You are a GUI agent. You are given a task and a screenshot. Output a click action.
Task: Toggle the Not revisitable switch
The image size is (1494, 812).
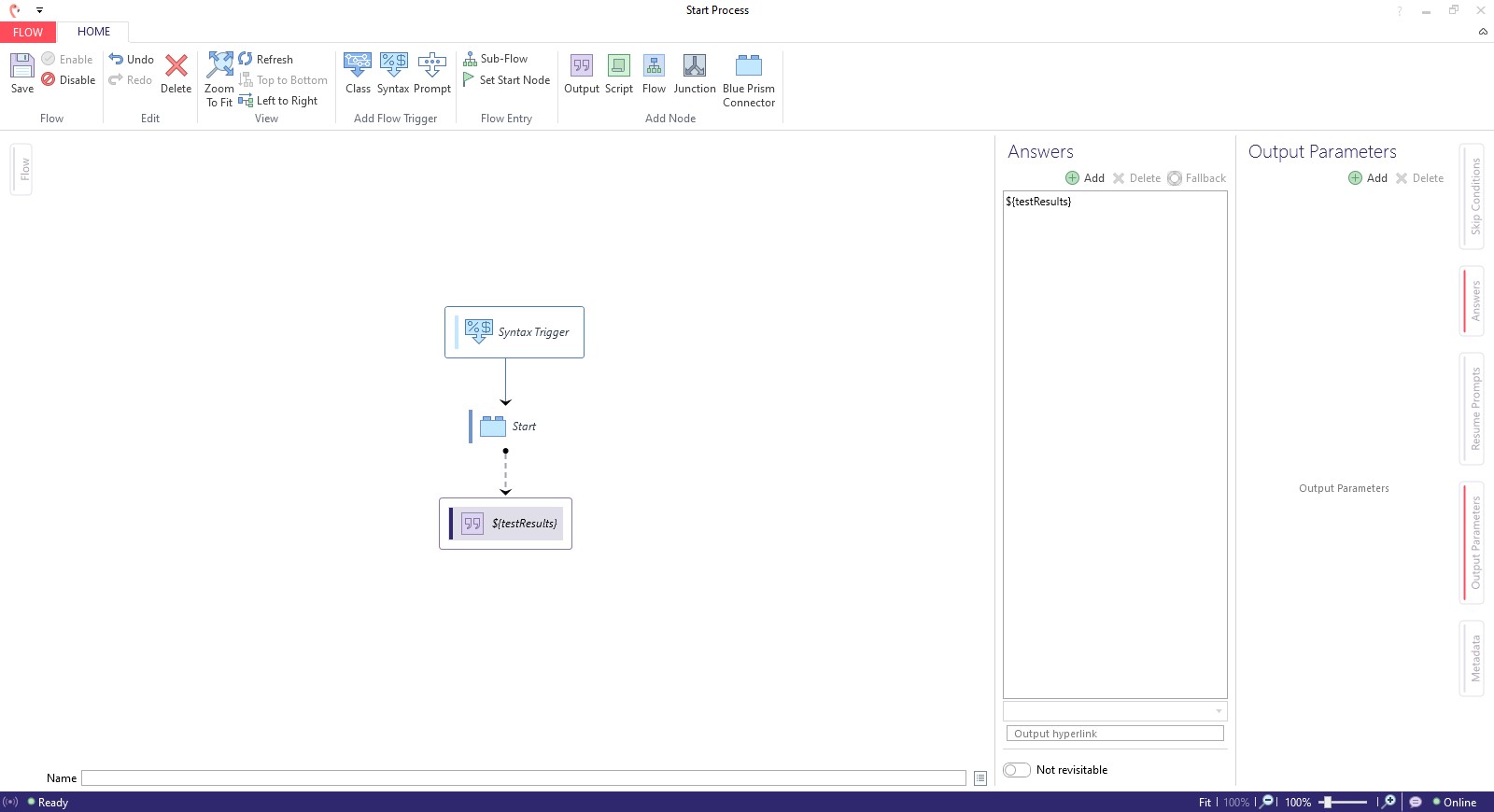click(x=1017, y=770)
